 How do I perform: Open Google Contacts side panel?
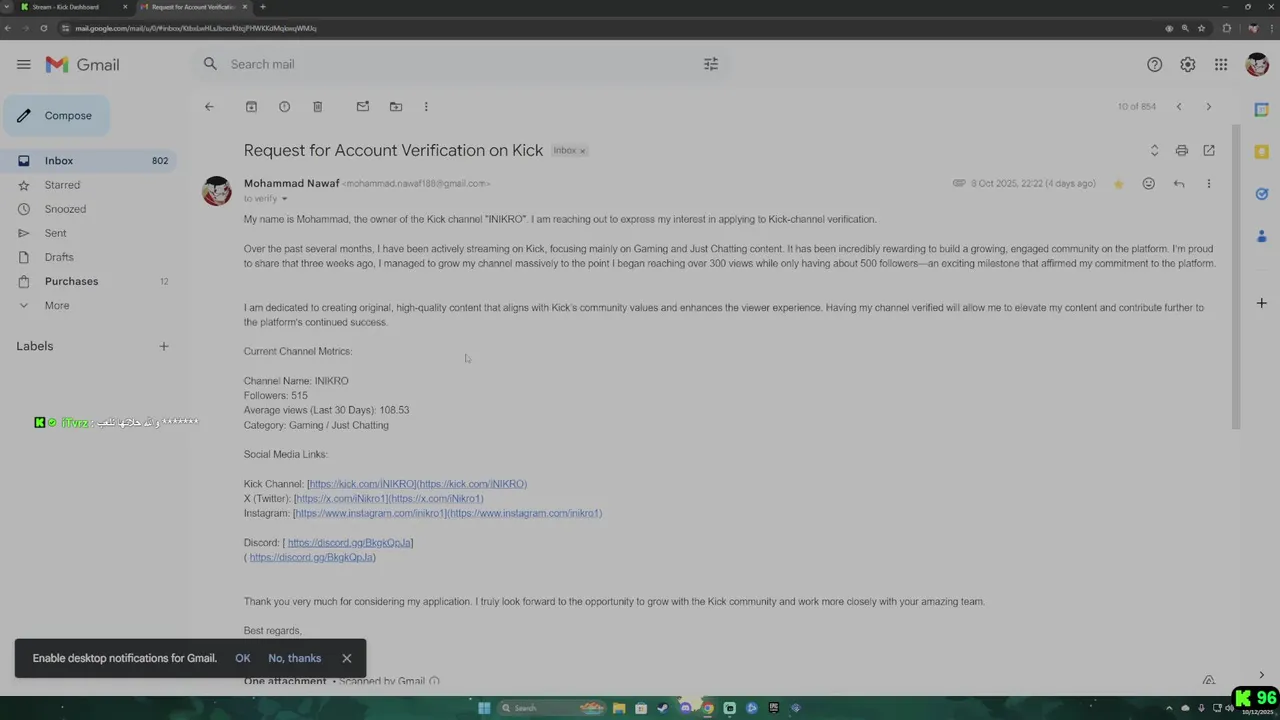click(1261, 237)
